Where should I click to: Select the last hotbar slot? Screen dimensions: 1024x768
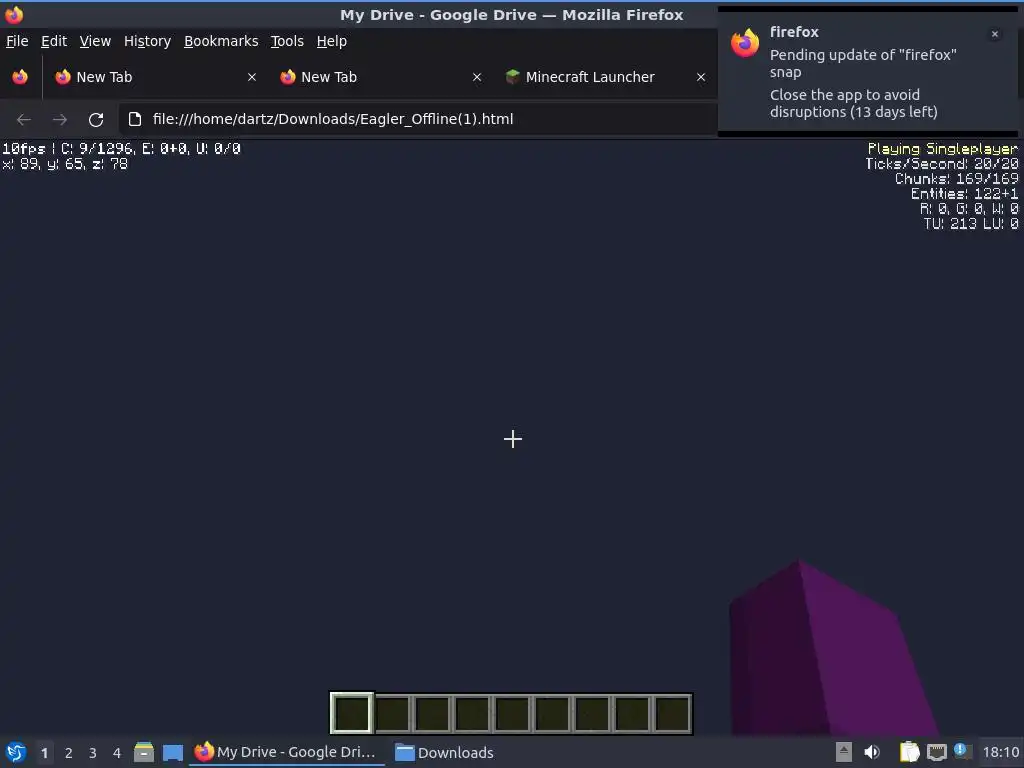672,713
